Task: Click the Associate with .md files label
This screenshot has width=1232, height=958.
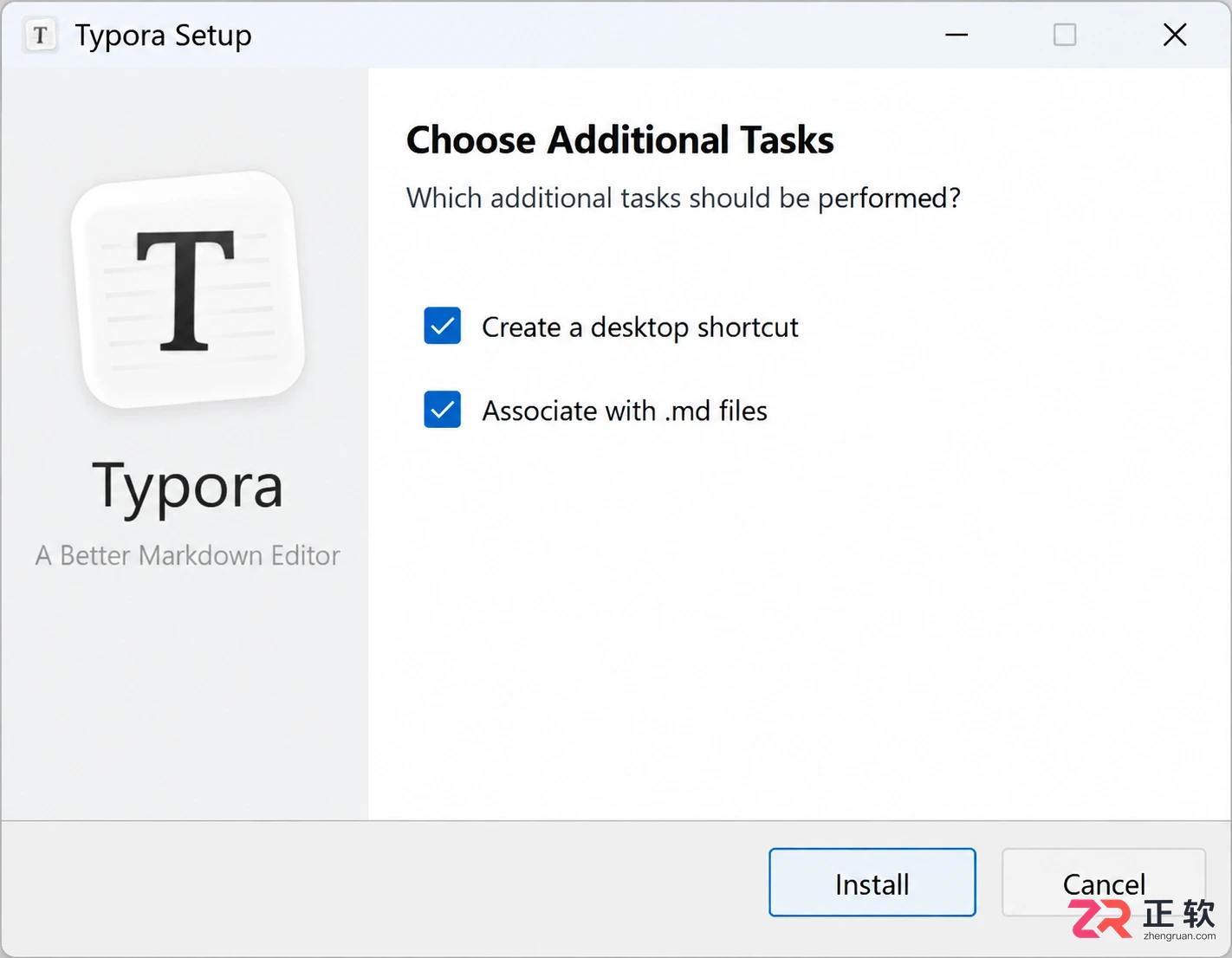Action: pos(625,411)
